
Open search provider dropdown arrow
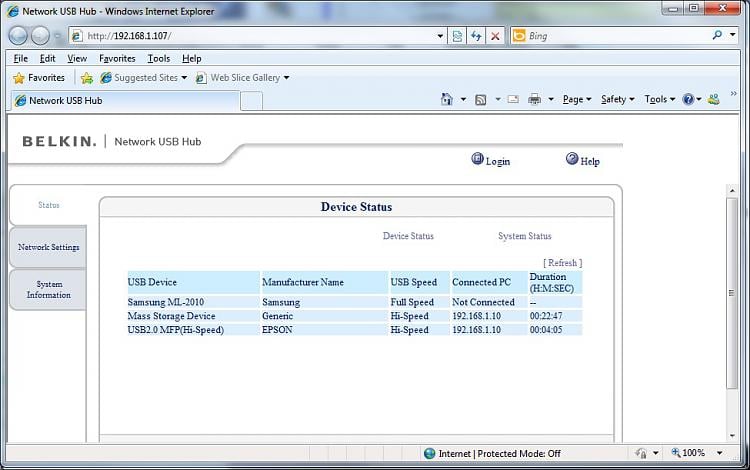tap(733, 35)
